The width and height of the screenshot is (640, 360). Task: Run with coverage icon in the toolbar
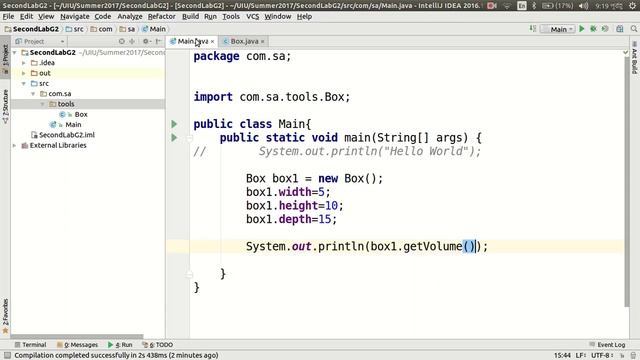point(605,29)
